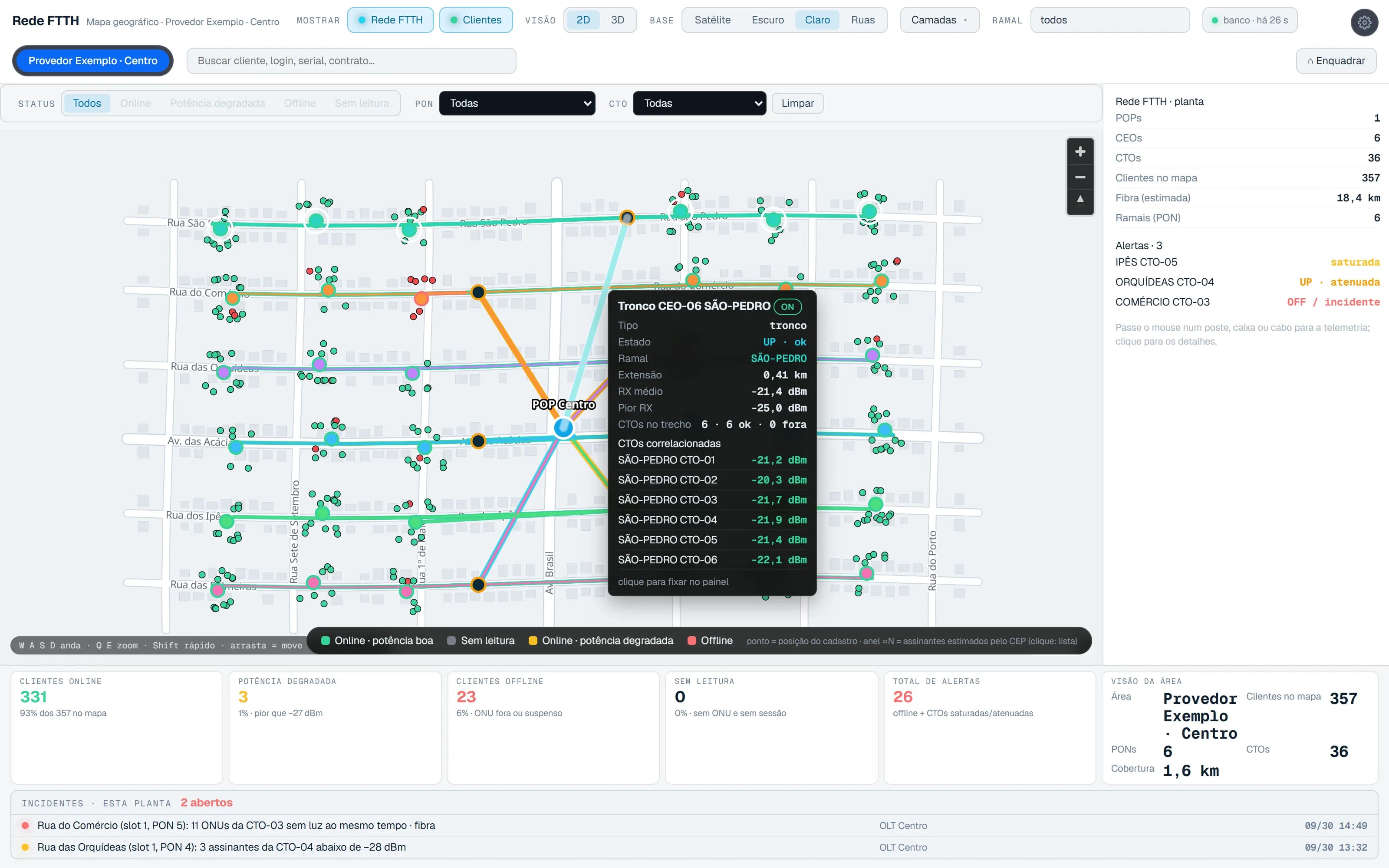Select Satélite base map
Image resolution: width=1389 pixels, height=868 pixels.
(712, 20)
